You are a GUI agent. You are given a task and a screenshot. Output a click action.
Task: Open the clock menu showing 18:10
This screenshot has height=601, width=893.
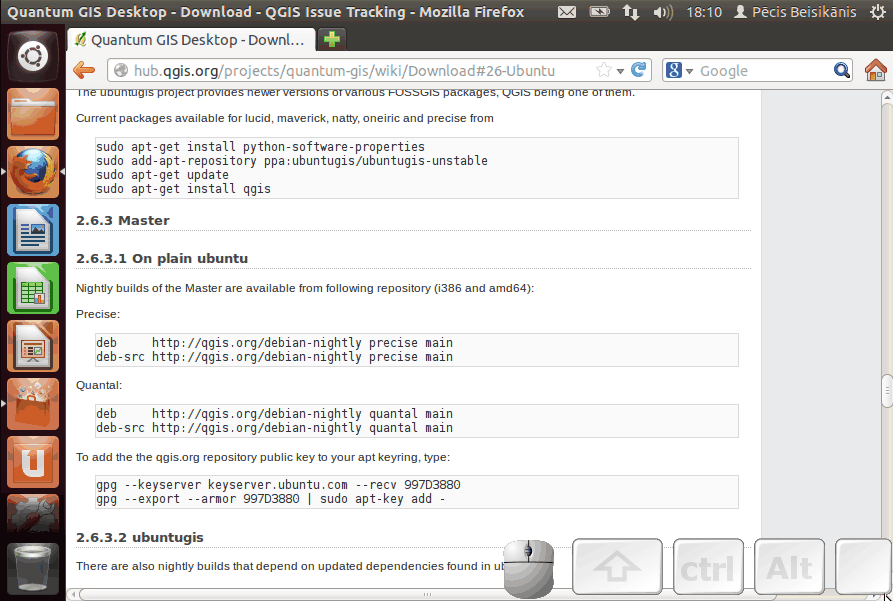[704, 11]
